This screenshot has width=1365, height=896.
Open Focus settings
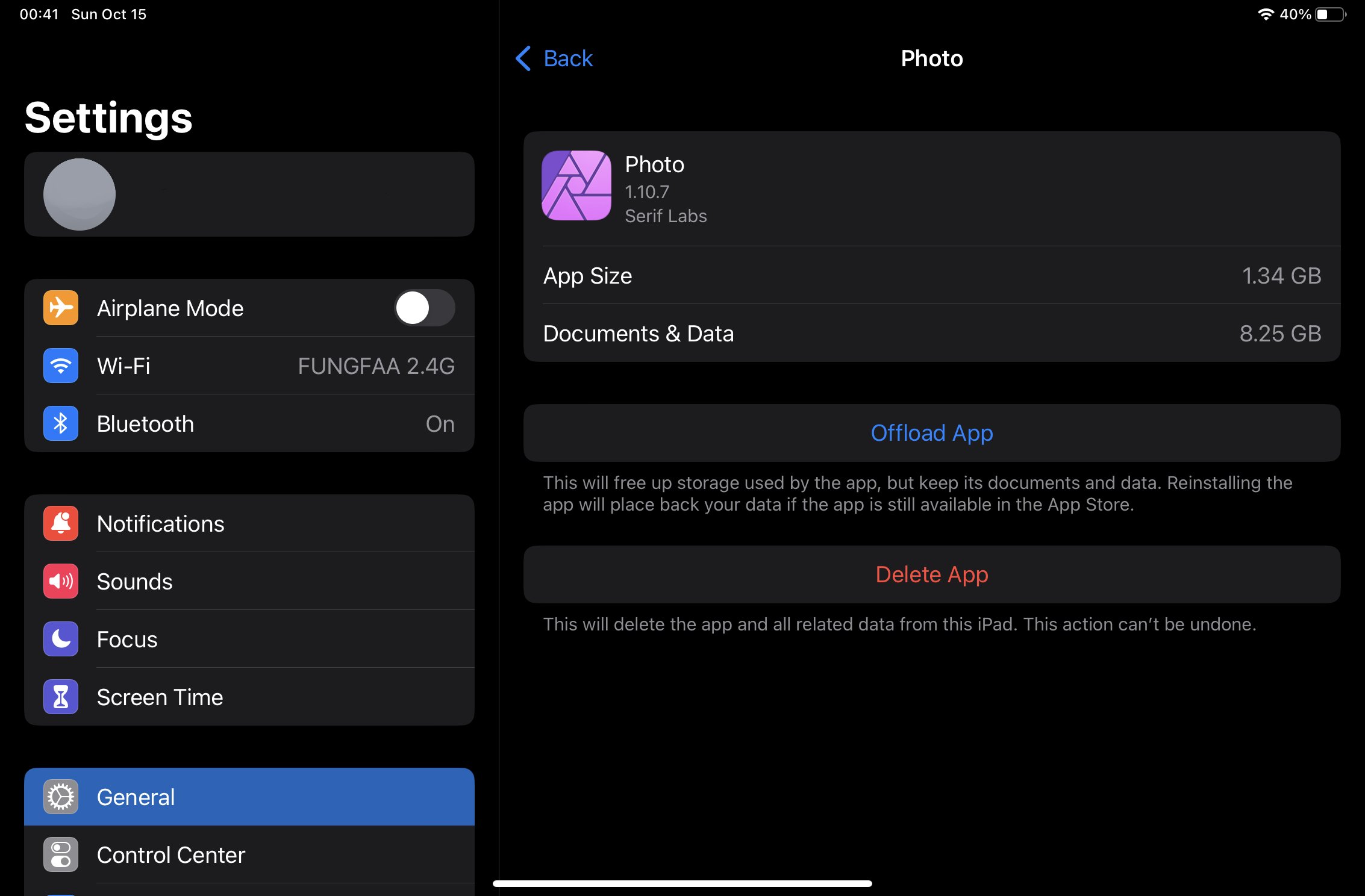[249, 639]
